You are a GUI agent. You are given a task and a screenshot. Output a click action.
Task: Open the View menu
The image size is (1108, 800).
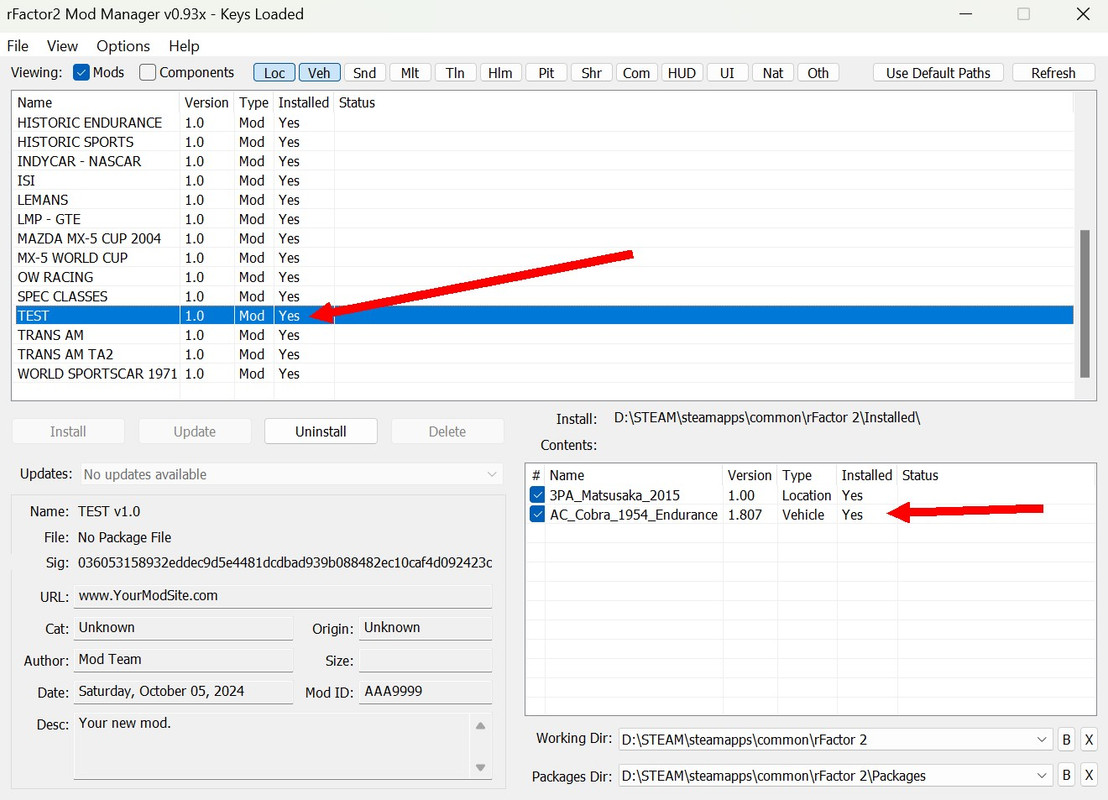pos(62,46)
